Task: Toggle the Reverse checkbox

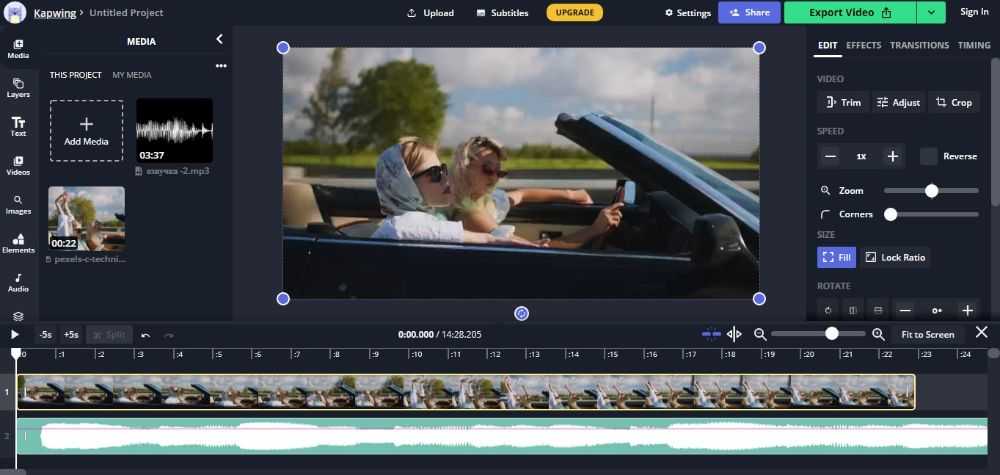Action: [929, 156]
